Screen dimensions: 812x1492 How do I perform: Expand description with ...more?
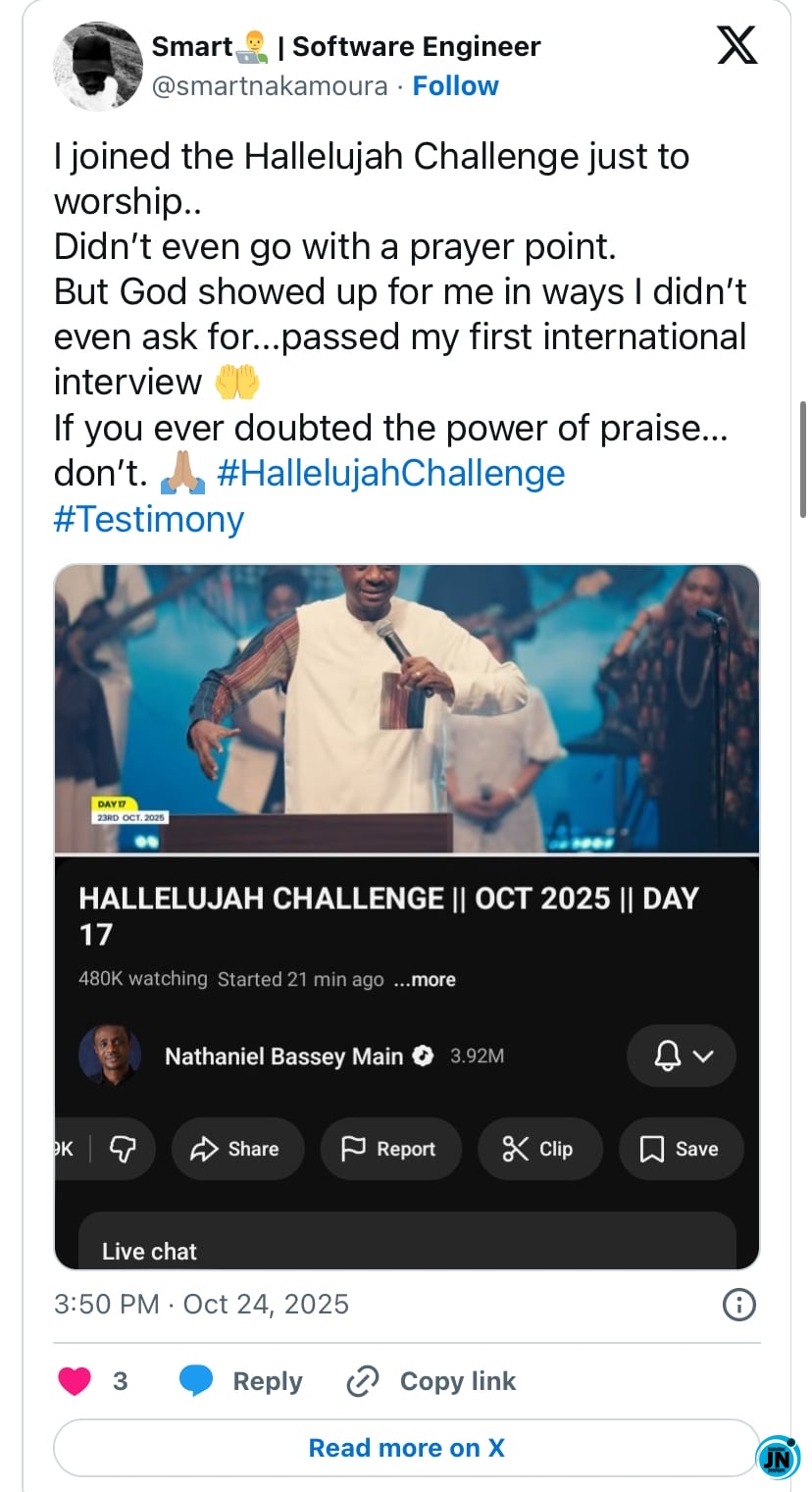425,979
